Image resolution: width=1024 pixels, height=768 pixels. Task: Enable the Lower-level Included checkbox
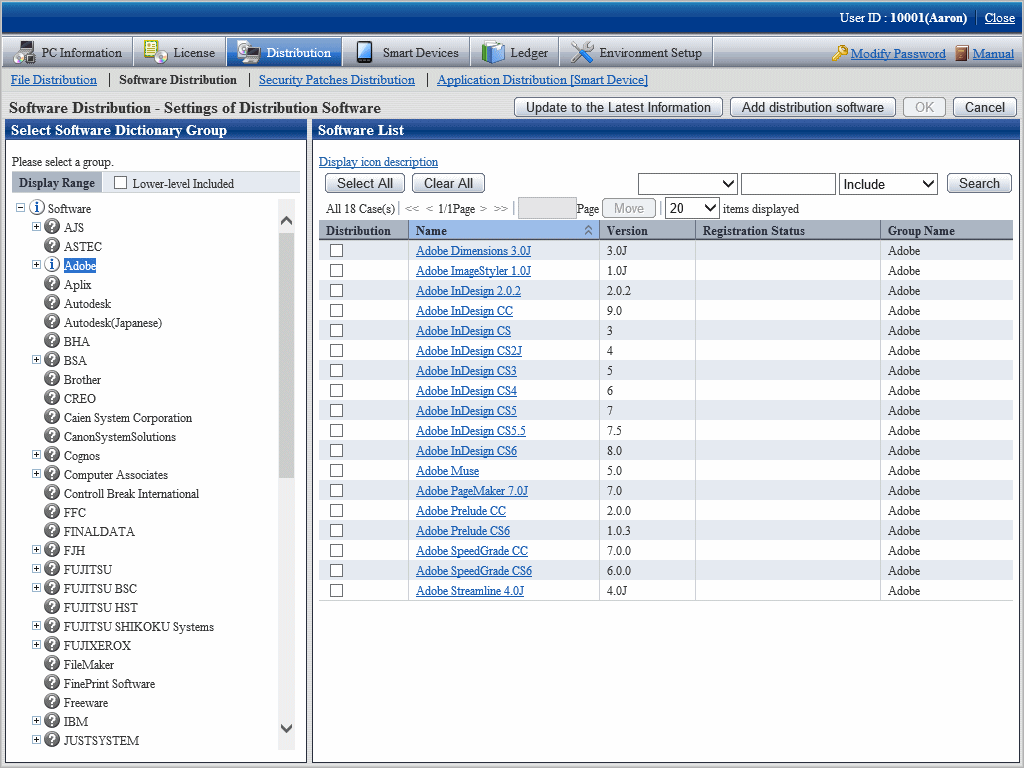[x=120, y=183]
